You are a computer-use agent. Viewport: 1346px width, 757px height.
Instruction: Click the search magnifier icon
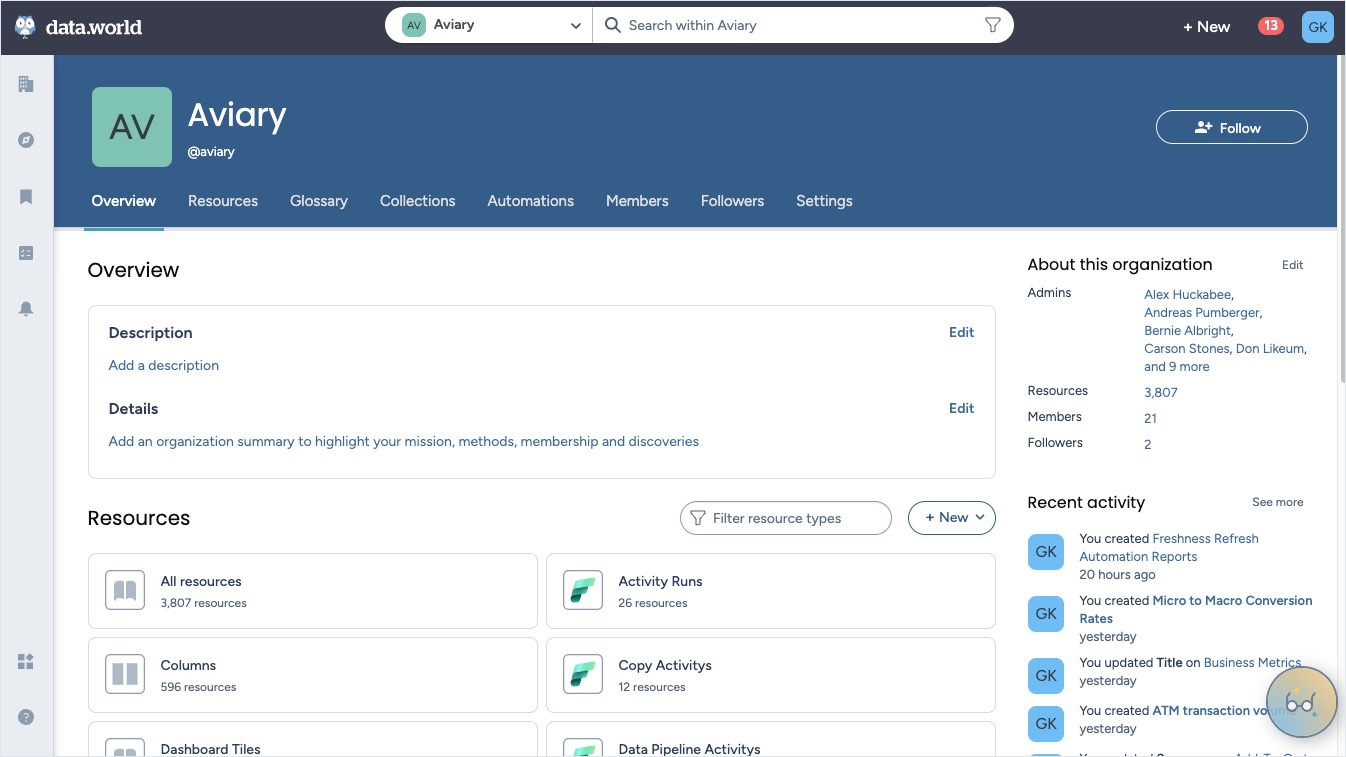pos(613,25)
